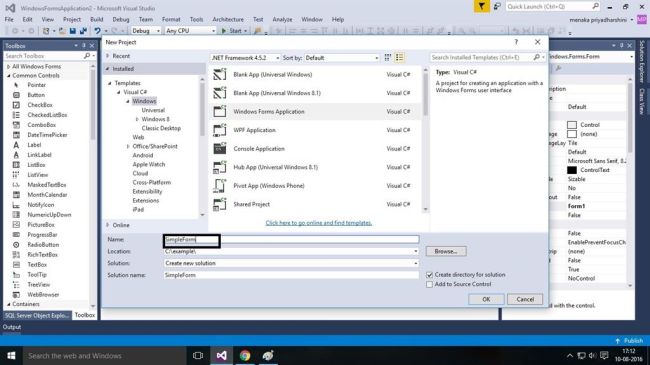Expand the Office/SharePoint template node
This screenshot has width=650, height=365.
[x=128, y=146]
